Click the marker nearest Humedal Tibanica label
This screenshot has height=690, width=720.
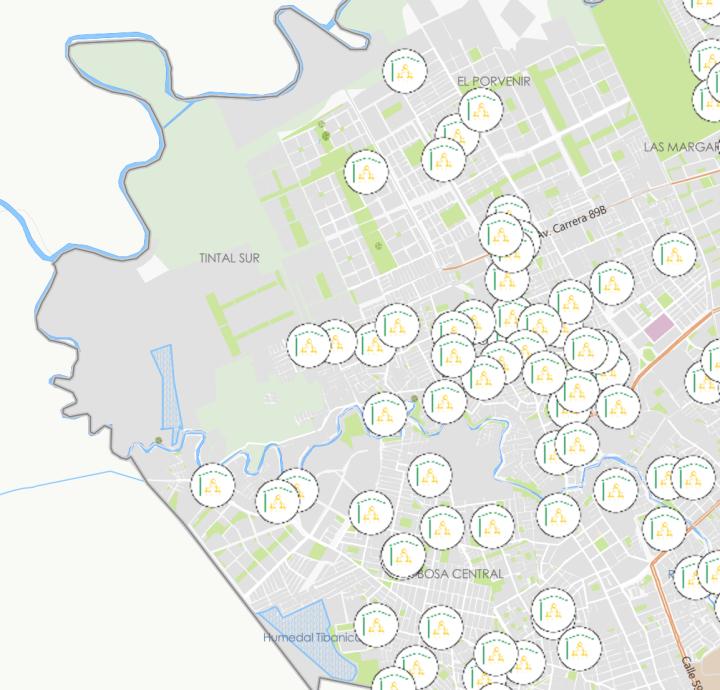point(376,625)
